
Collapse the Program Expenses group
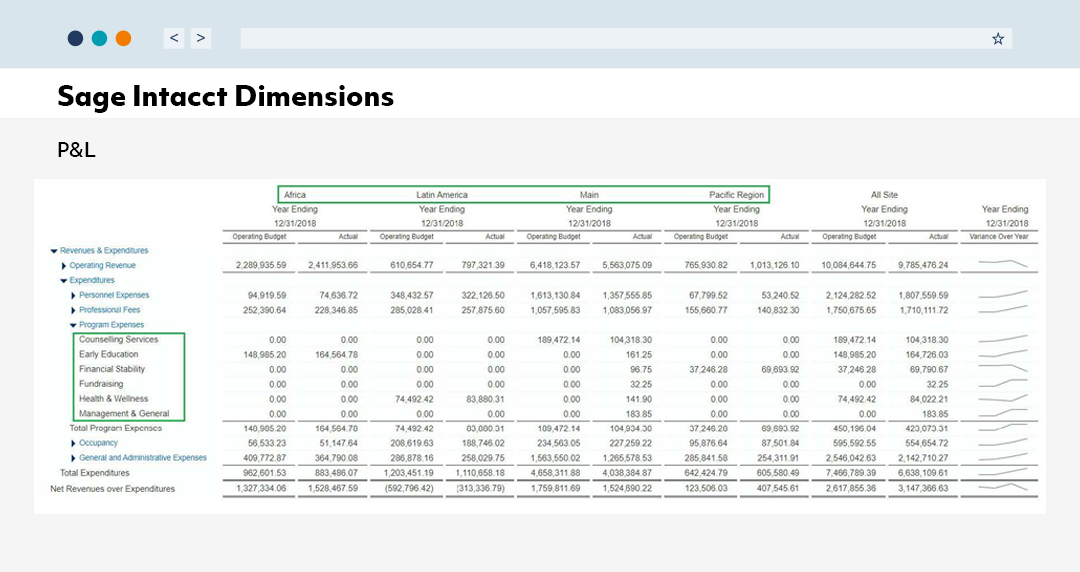pyautogui.click(x=73, y=325)
